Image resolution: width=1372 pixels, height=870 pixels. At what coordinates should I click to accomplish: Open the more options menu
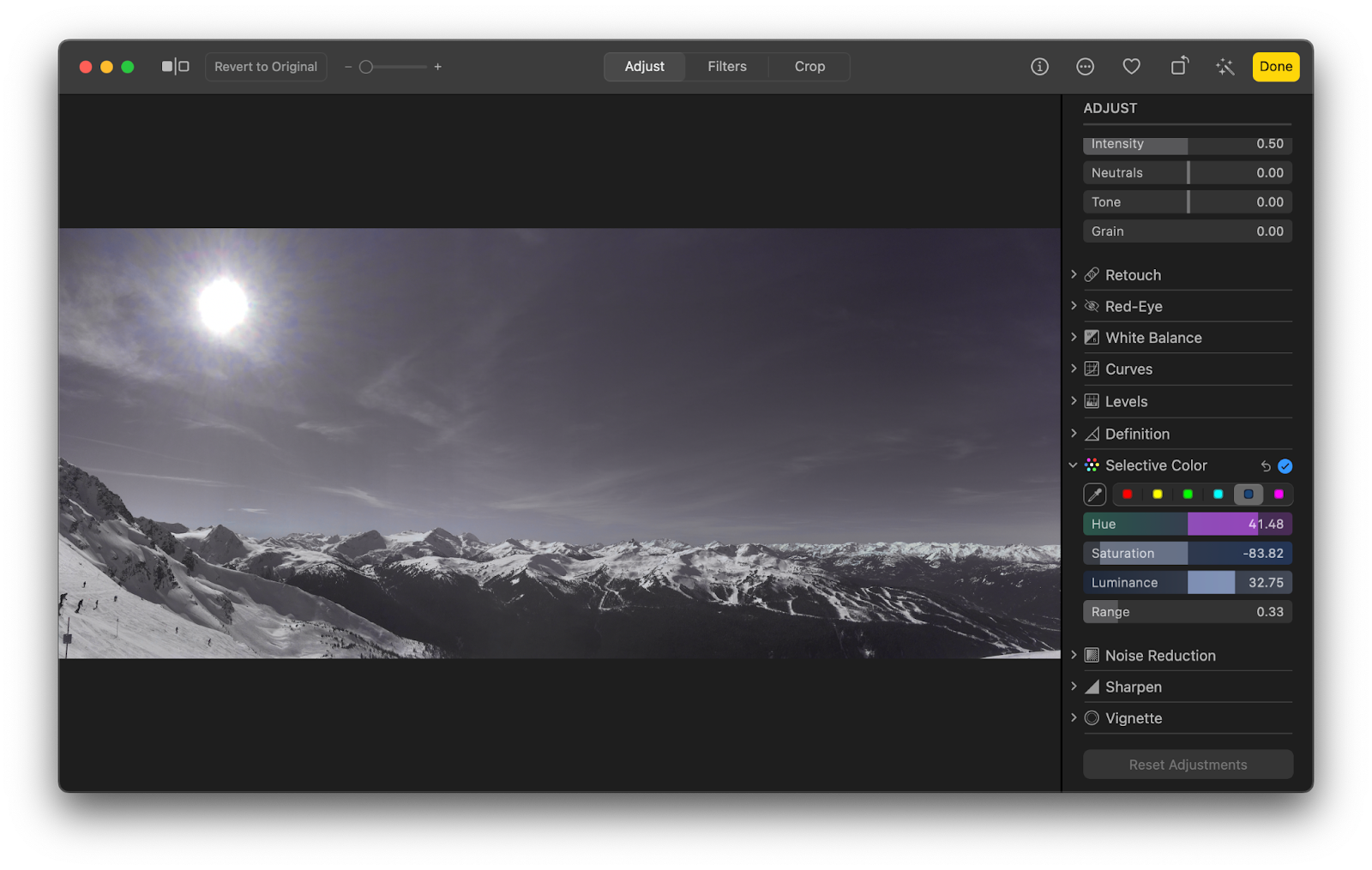(1085, 66)
